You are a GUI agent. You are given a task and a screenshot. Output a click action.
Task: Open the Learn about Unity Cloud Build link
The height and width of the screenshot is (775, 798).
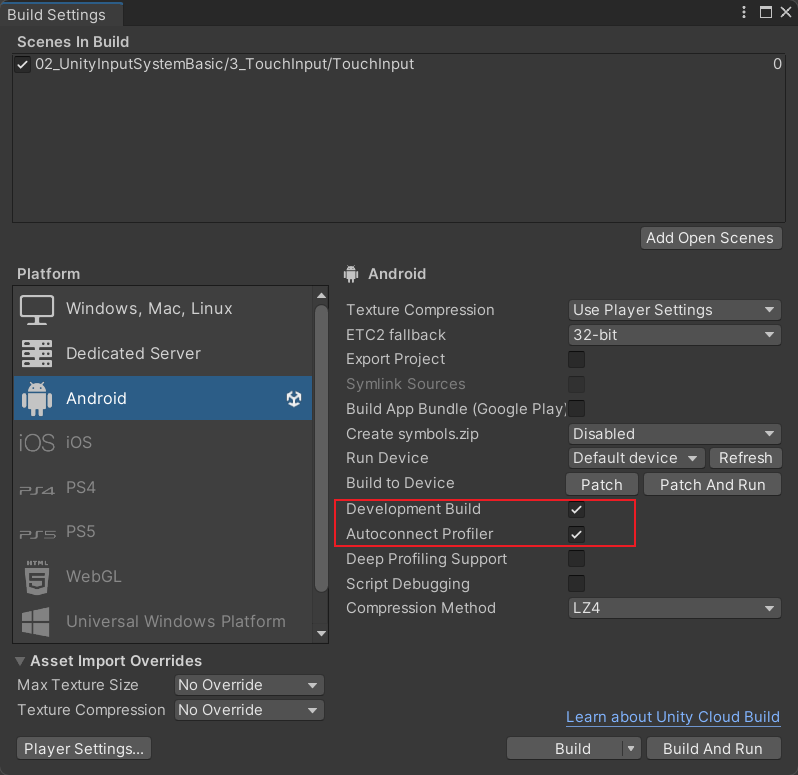click(x=672, y=717)
